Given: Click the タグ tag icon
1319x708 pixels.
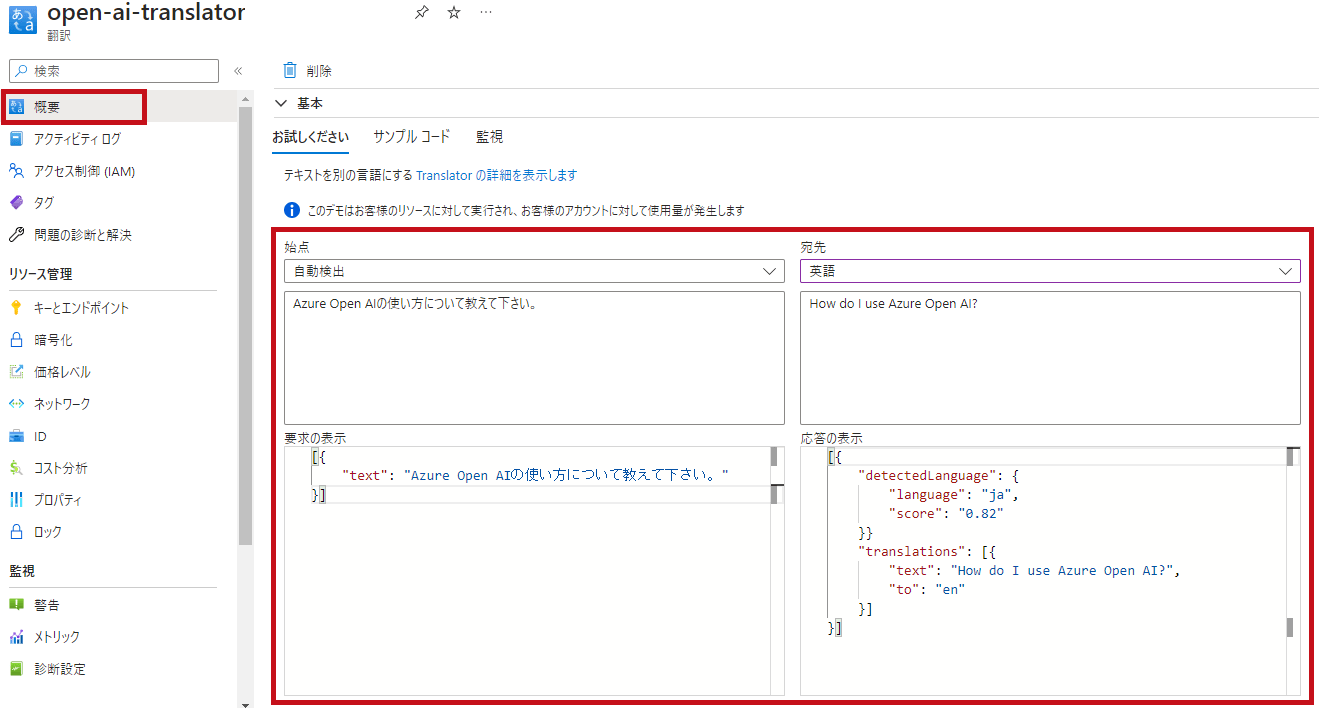Looking at the screenshot, I should pos(16,203).
